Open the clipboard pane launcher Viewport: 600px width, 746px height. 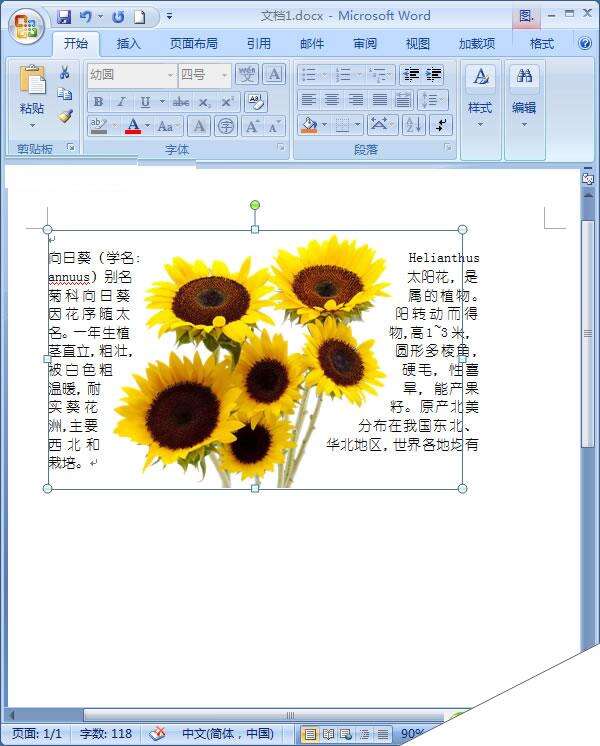click(70, 147)
